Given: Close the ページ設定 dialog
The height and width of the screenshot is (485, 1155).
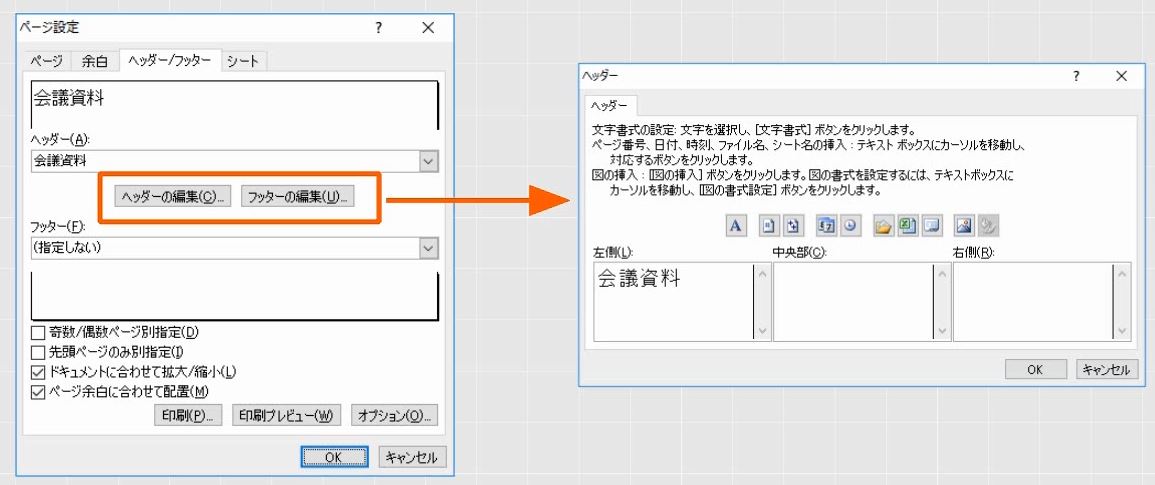Looking at the screenshot, I should 429,28.
